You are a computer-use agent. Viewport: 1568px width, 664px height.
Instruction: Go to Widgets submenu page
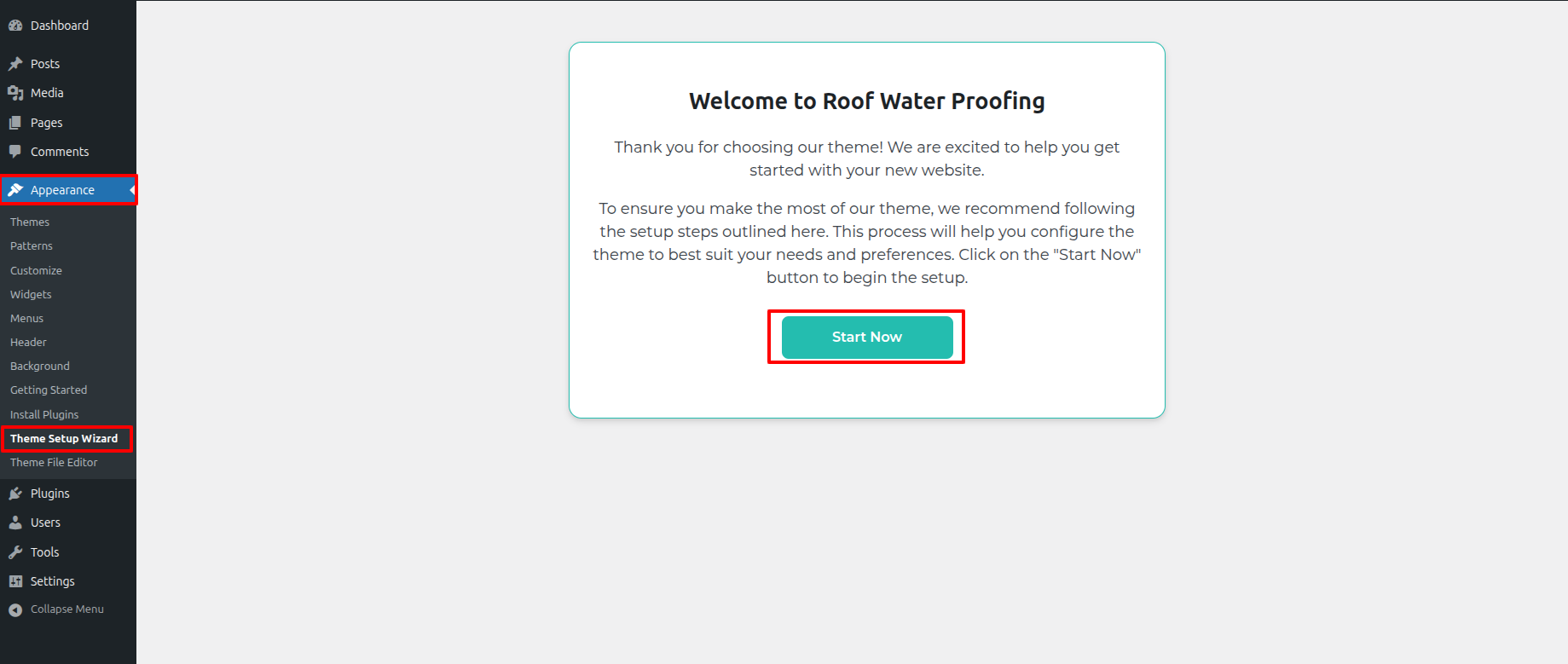click(x=31, y=295)
